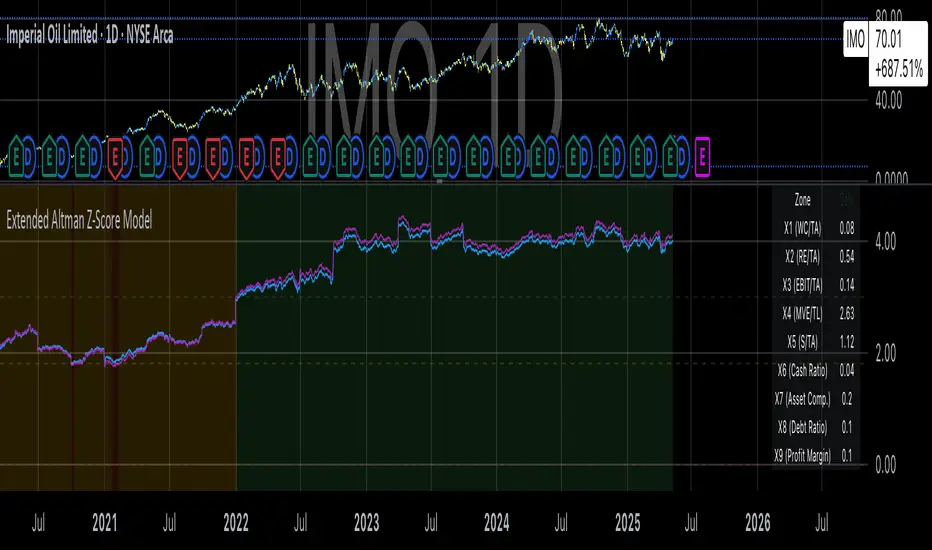Click the last blue dividend marker

[682, 157]
